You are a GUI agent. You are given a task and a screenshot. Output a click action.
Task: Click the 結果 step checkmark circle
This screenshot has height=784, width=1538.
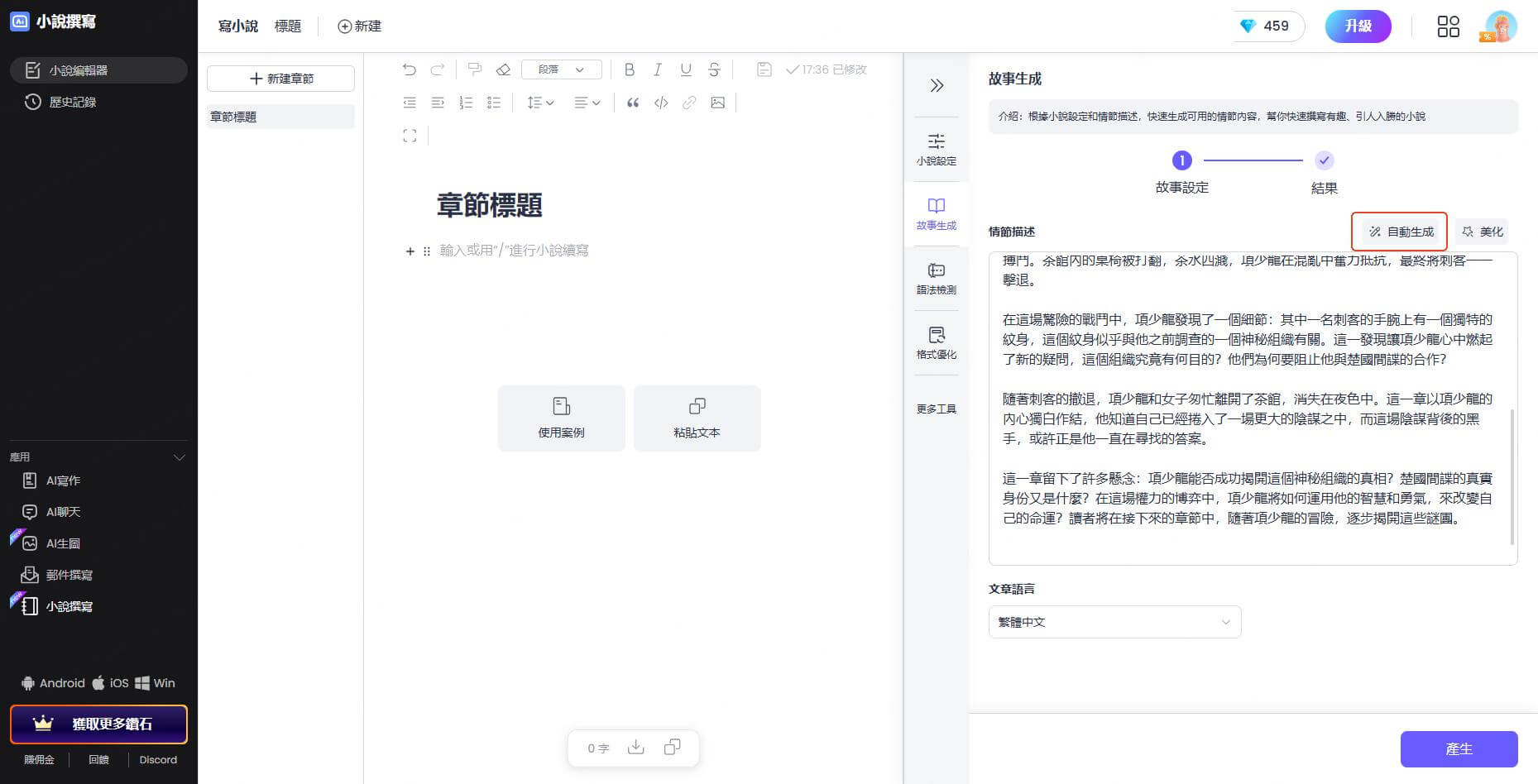tap(1324, 160)
